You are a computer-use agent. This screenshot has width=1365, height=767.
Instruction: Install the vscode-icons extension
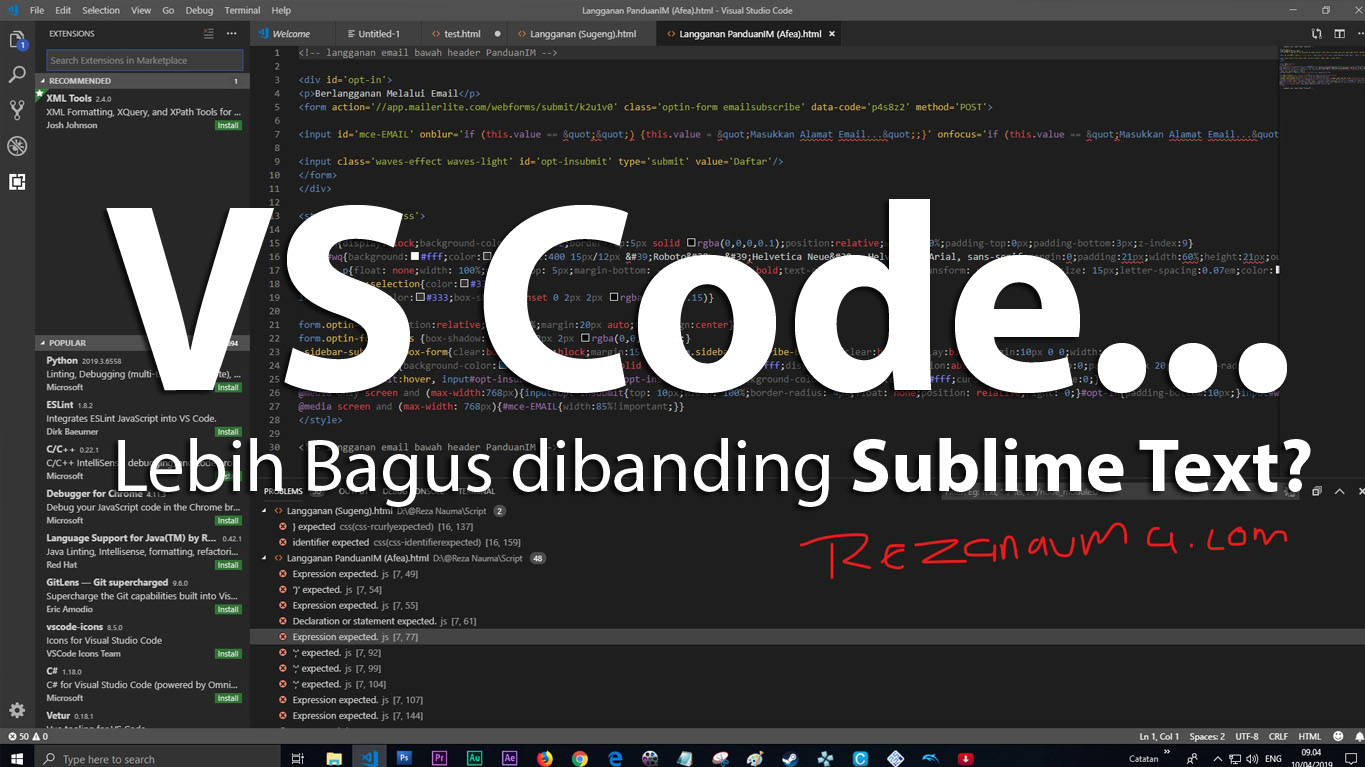[228, 654]
